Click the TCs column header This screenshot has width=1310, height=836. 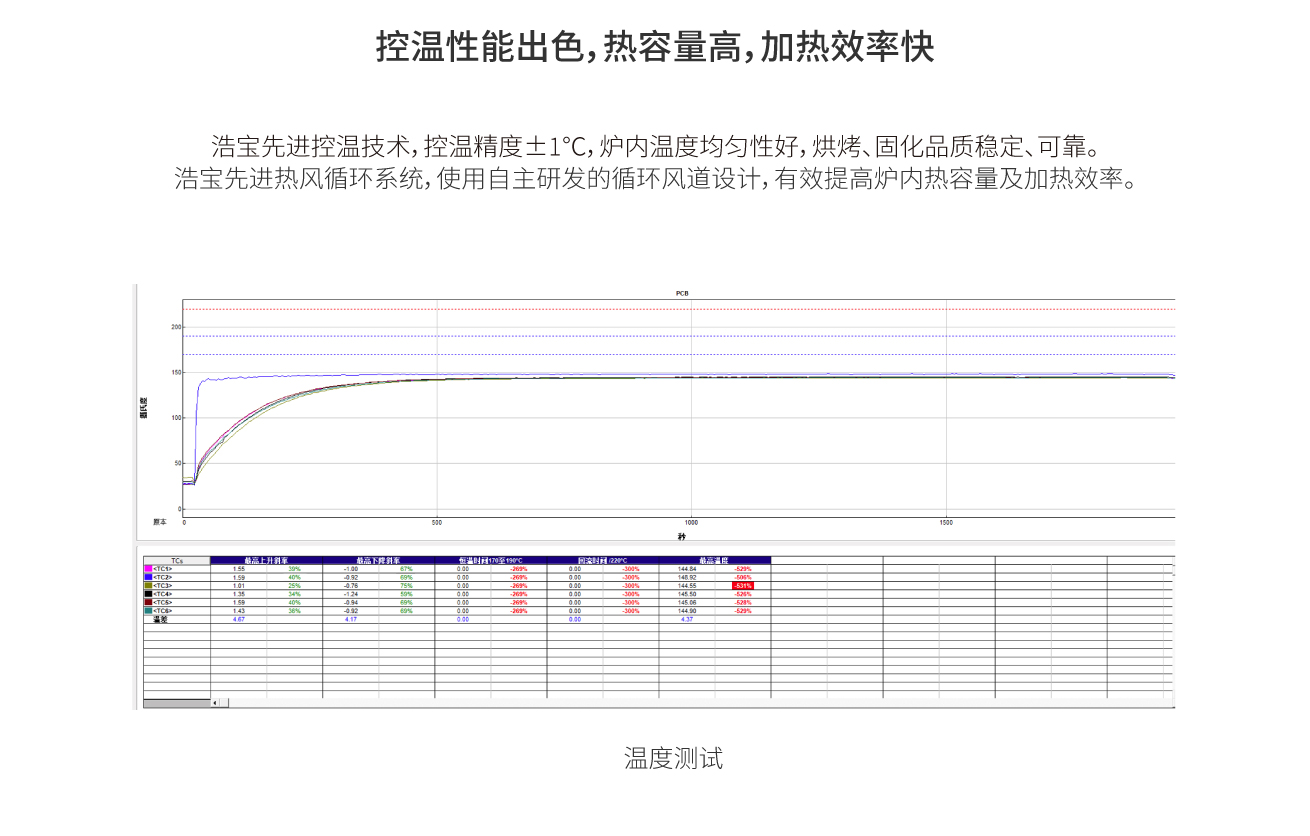pyautogui.click(x=177, y=560)
